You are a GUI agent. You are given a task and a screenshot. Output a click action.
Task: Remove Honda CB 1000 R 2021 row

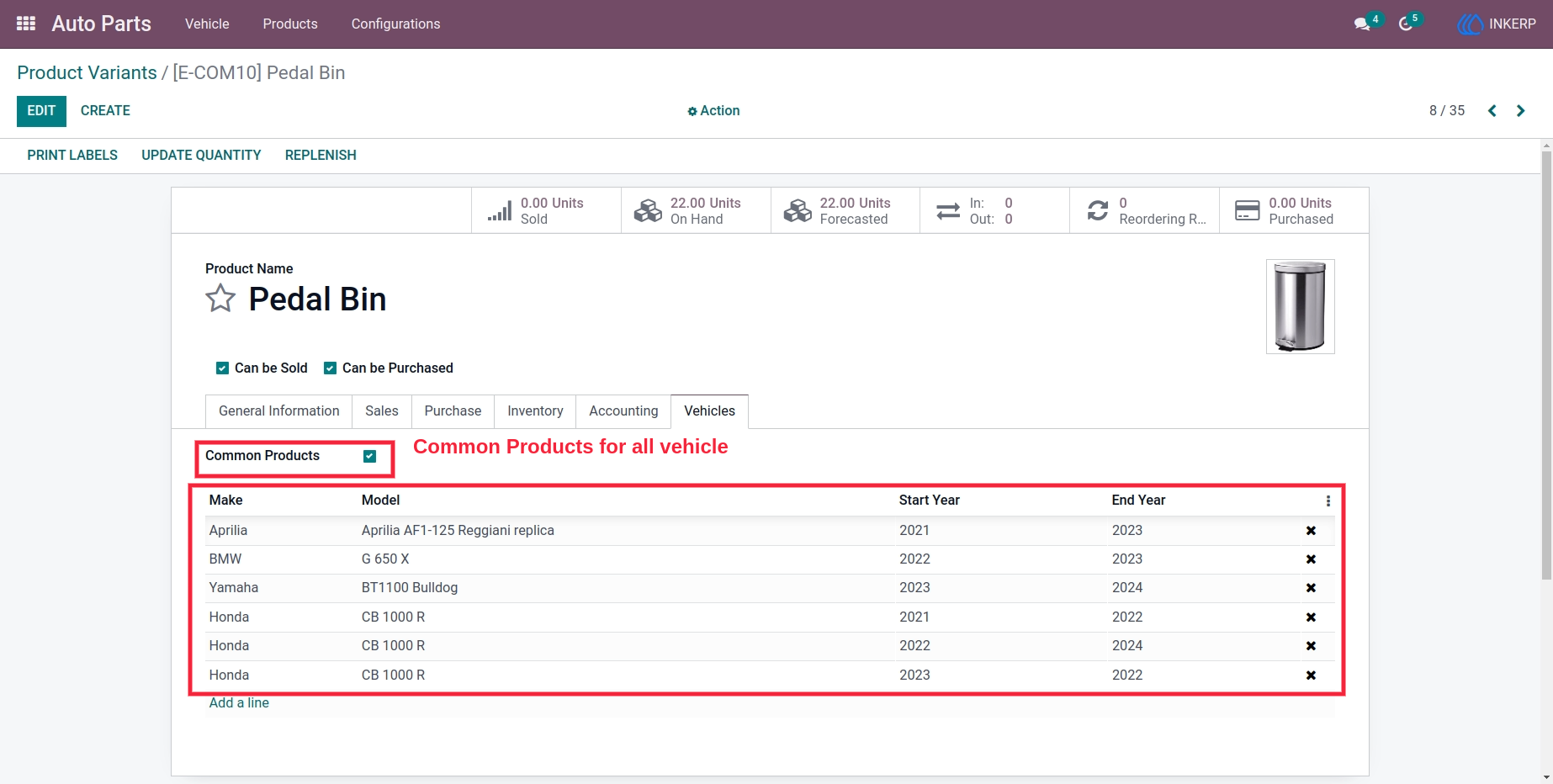click(x=1311, y=617)
